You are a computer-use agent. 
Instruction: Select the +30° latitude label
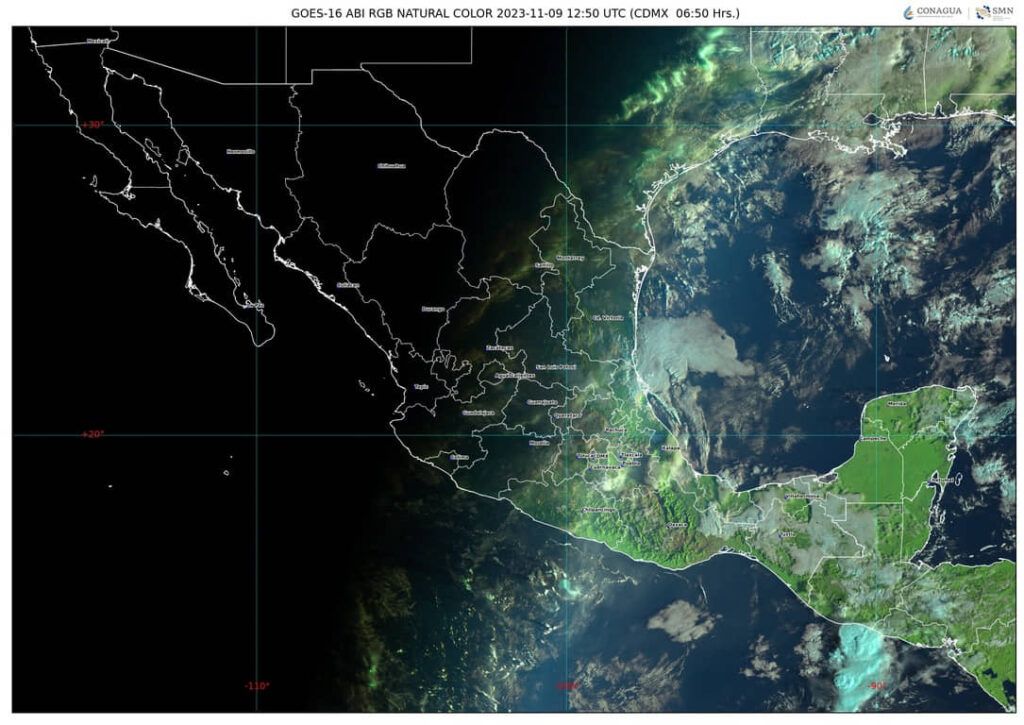pyautogui.click(x=92, y=125)
